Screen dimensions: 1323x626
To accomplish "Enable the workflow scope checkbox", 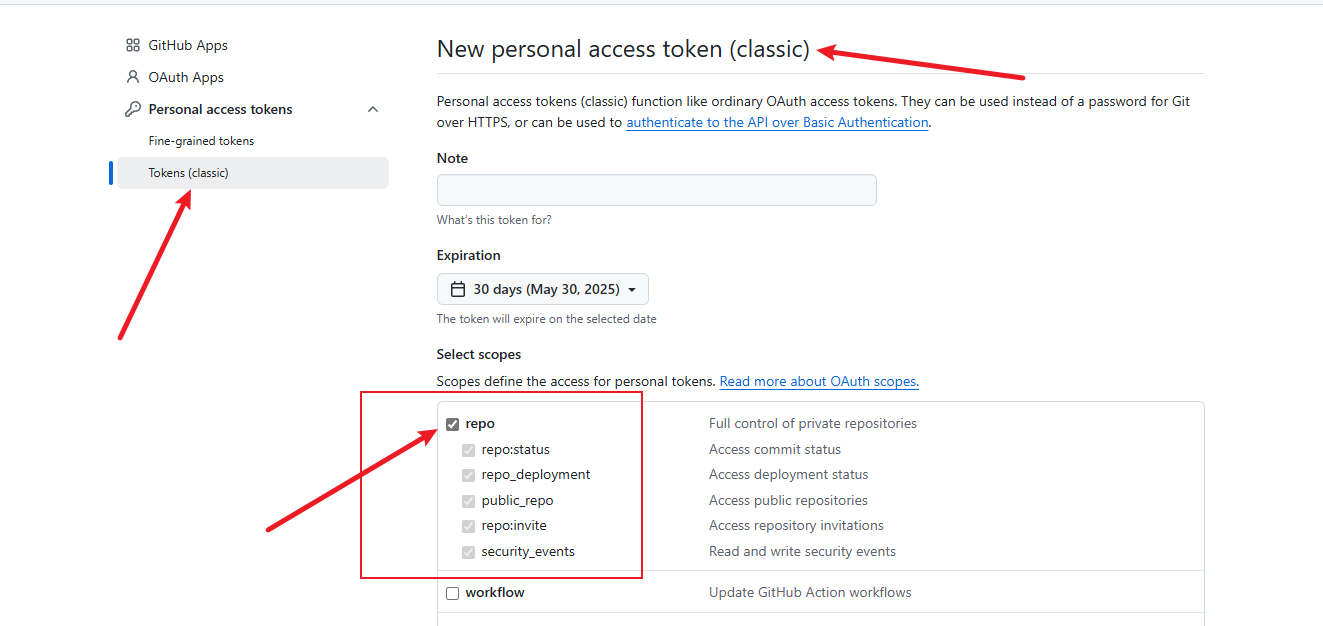I will [x=453, y=593].
